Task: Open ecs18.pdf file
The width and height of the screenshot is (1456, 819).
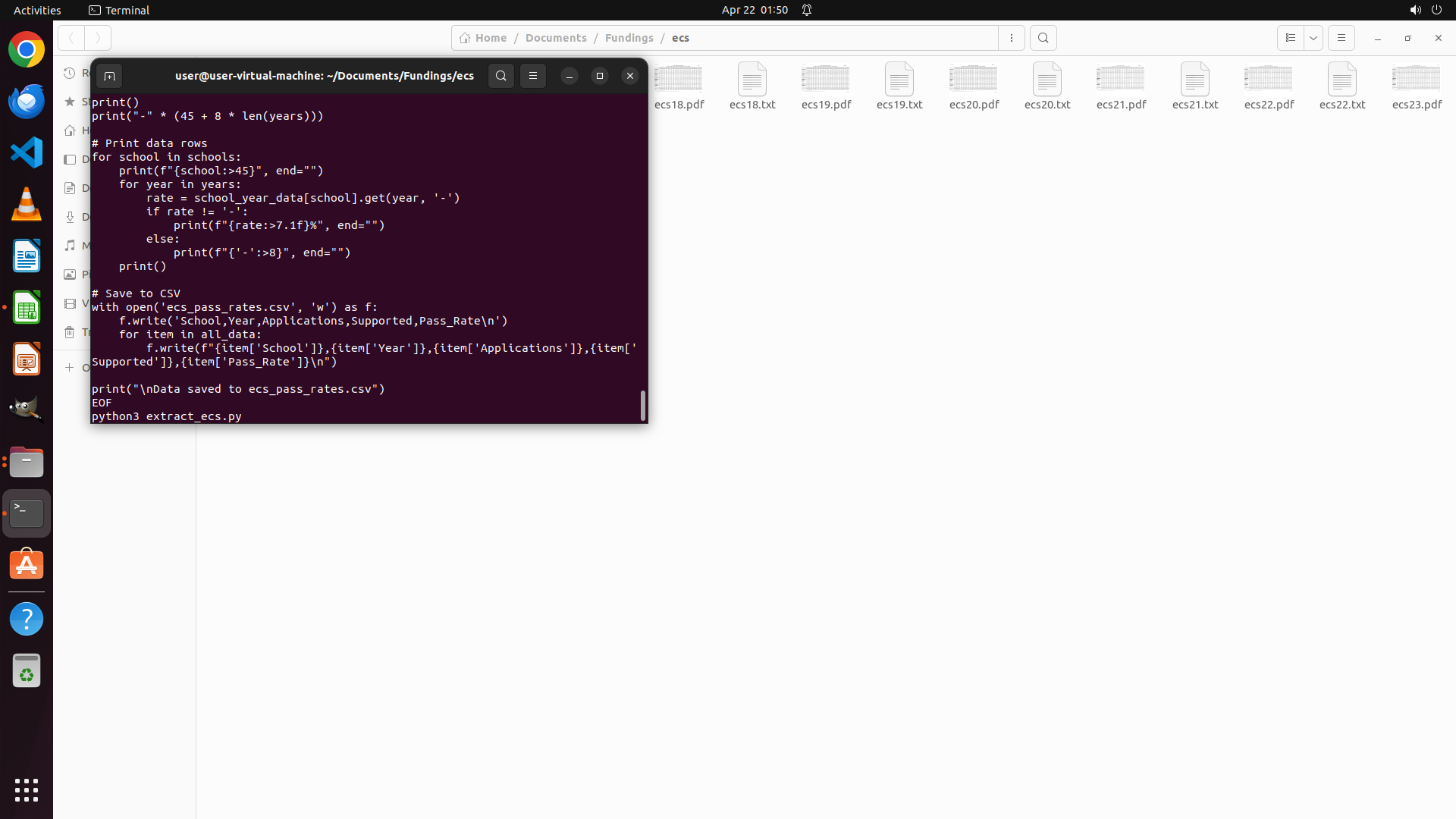Action: click(679, 85)
